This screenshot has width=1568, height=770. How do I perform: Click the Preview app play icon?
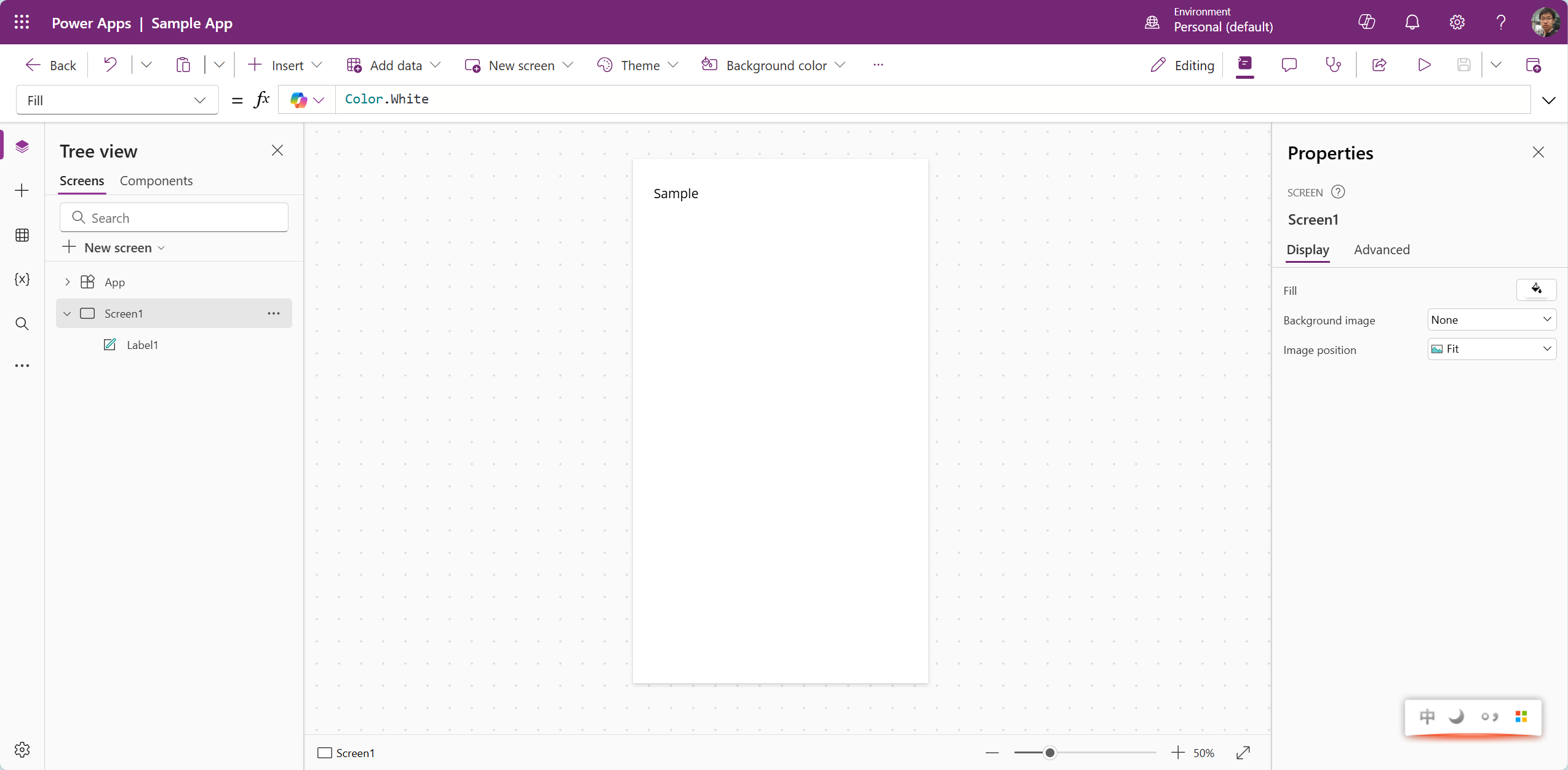(x=1423, y=65)
